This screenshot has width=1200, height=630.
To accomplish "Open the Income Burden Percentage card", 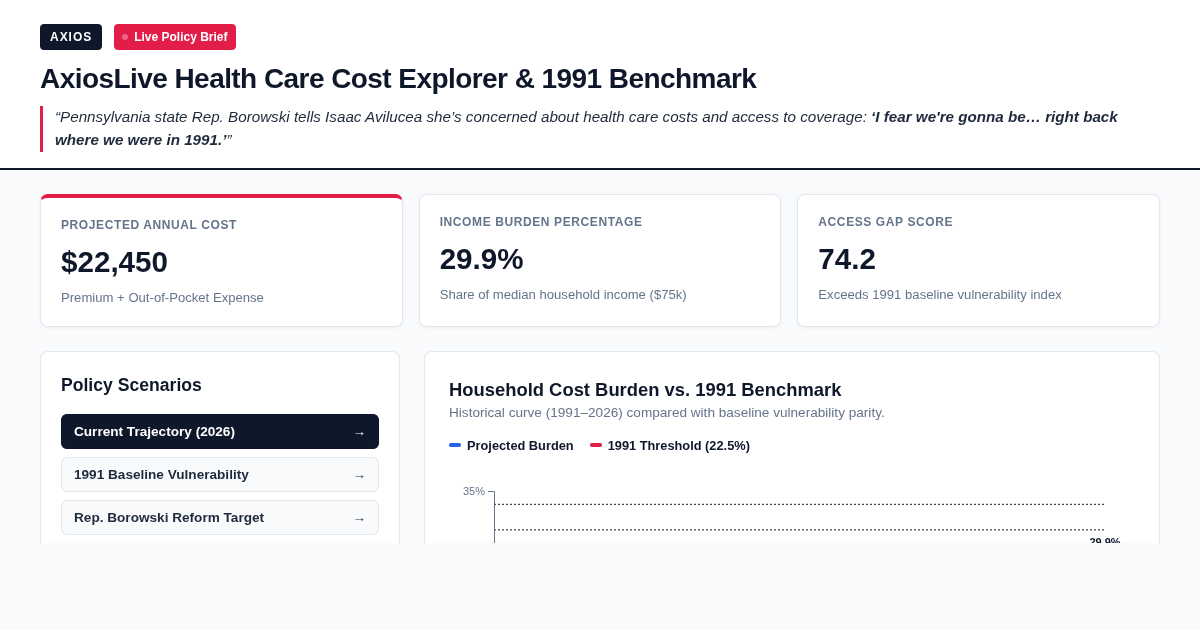I will tap(600, 261).
